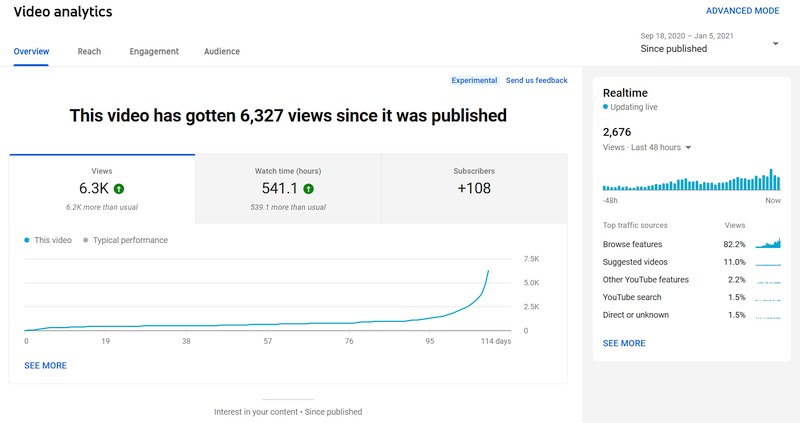Click green up-arrow icon beside 541.1 watch time

[x=308, y=188]
